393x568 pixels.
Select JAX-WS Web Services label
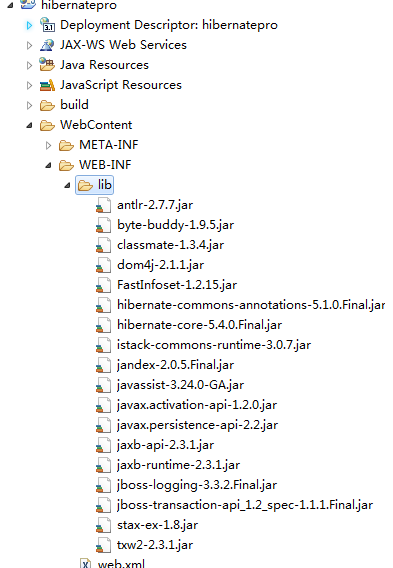click(x=123, y=45)
